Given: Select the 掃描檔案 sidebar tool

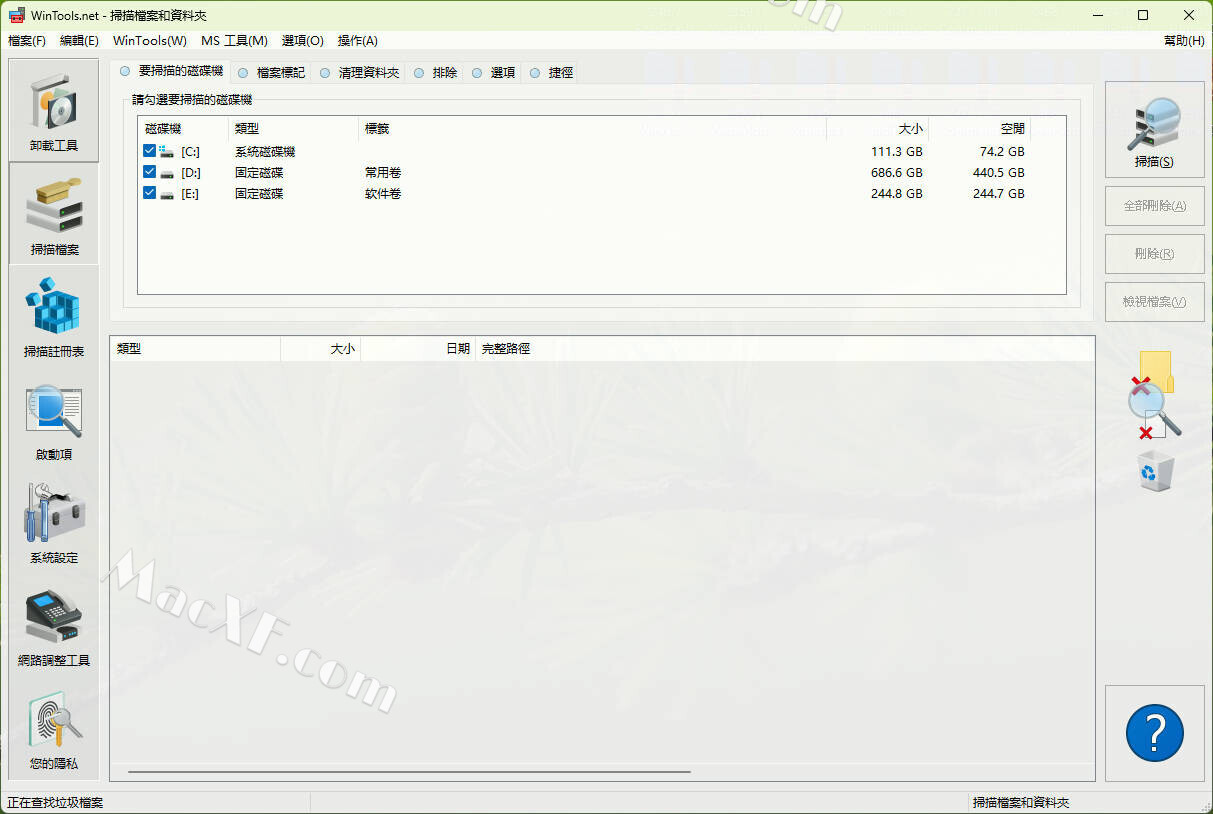Looking at the screenshot, I should point(54,214).
